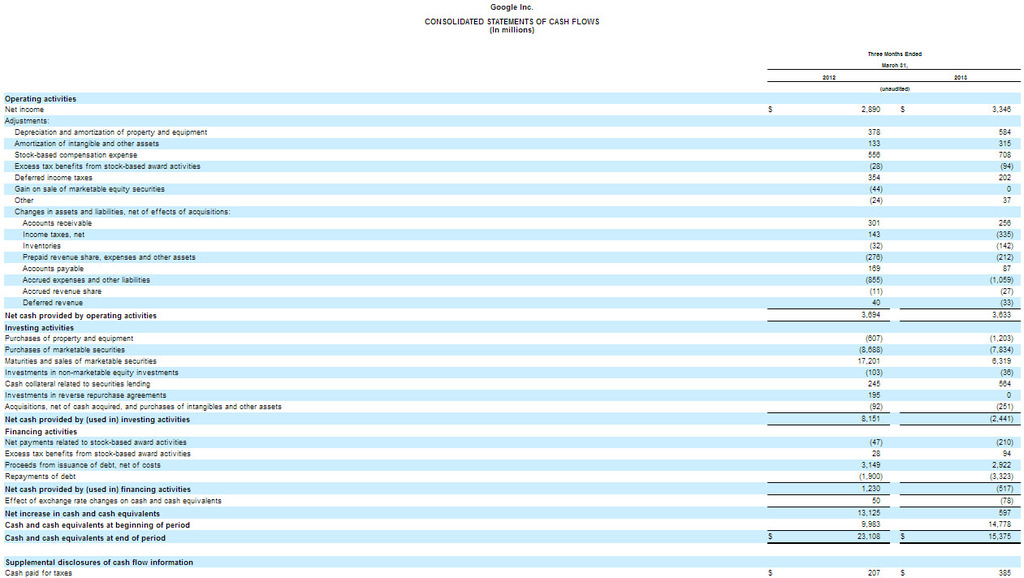Viewport: 1024px width, 578px height.
Task: Select the Accrued revenue share label
Action: [x=61, y=291]
